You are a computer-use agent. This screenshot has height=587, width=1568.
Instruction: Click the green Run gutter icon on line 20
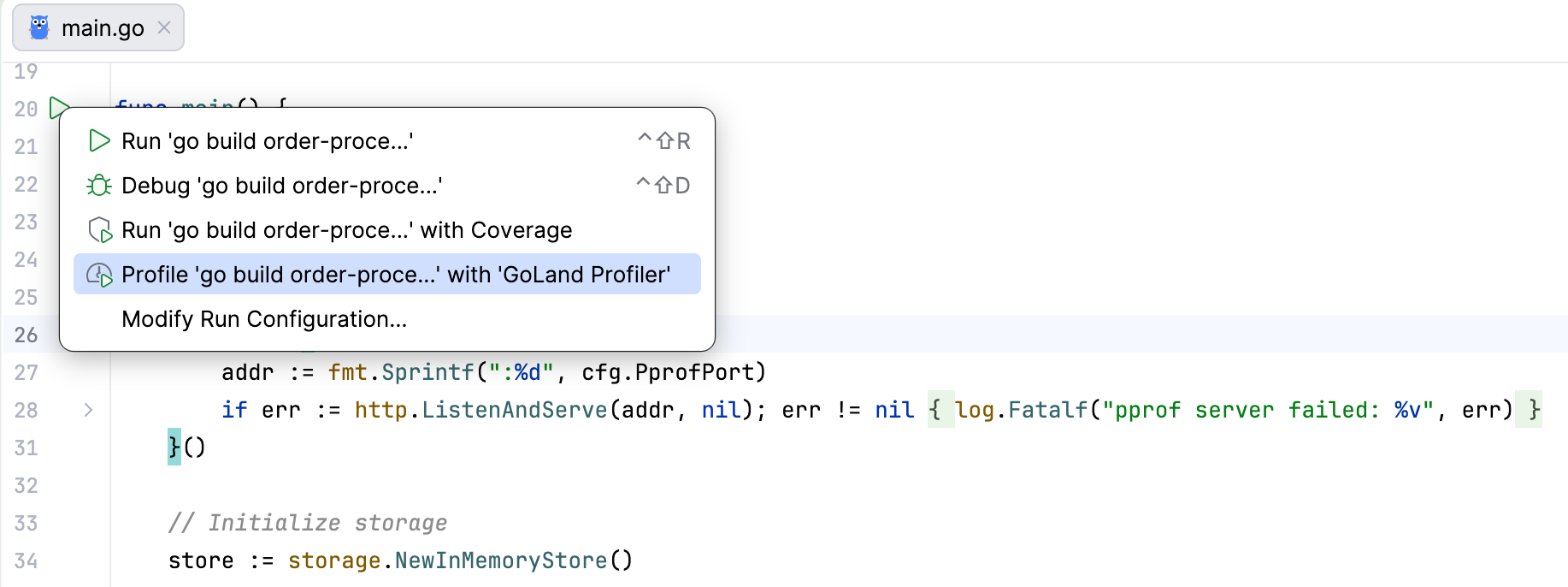(56, 107)
